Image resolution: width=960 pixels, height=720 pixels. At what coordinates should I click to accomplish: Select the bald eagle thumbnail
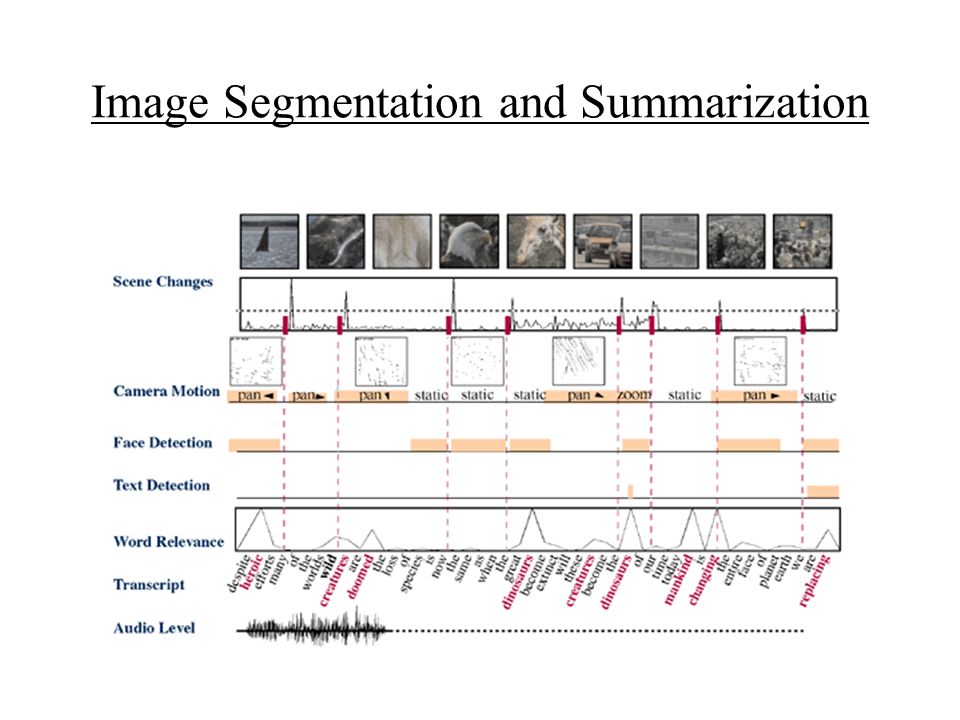pyautogui.click(x=469, y=241)
